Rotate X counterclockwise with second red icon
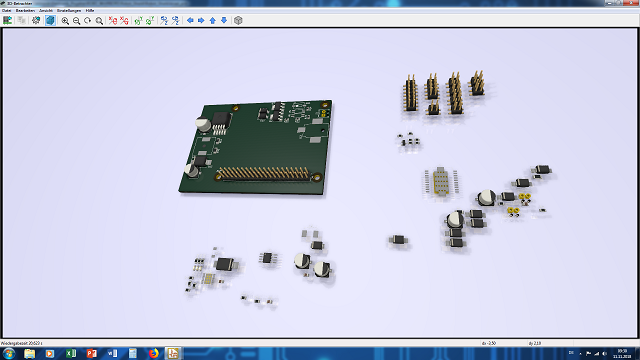Viewport: 640px width, 360px height. pyautogui.click(x=124, y=20)
